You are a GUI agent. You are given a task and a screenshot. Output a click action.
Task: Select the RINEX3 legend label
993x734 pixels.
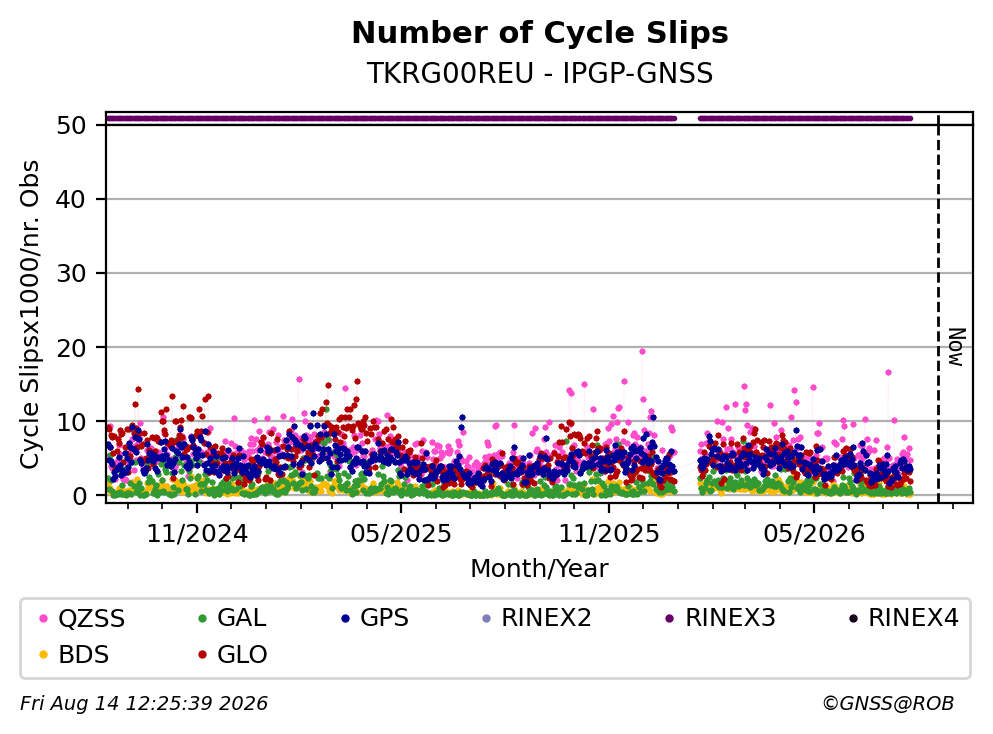click(x=730, y=618)
